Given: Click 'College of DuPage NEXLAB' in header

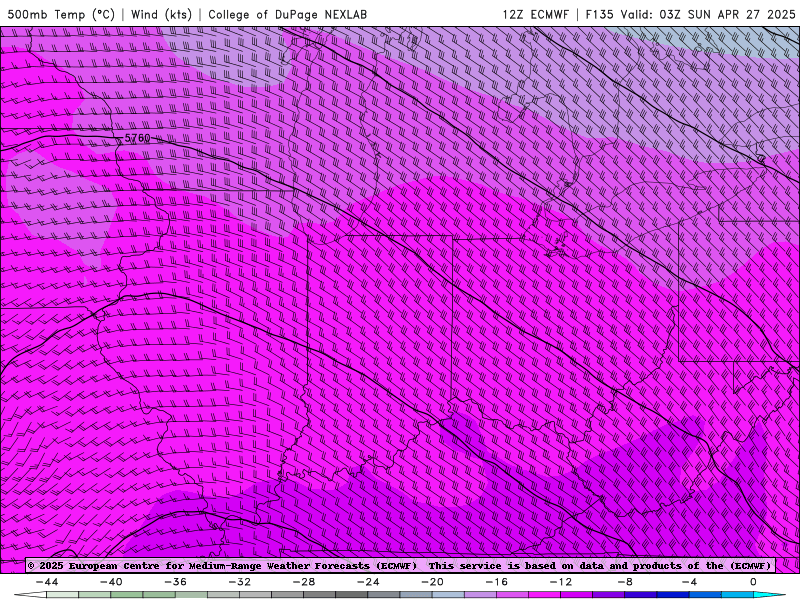Looking at the screenshot, I should (287, 14).
